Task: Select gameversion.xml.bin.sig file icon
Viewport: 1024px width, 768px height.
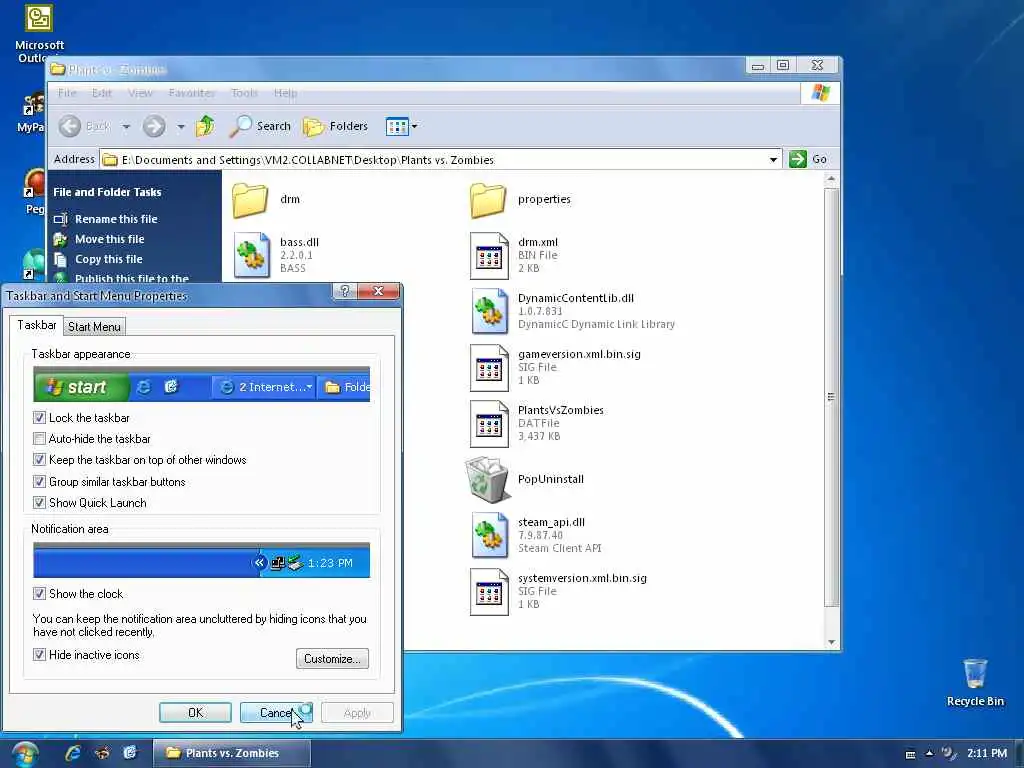Action: pyautogui.click(x=489, y=368)
